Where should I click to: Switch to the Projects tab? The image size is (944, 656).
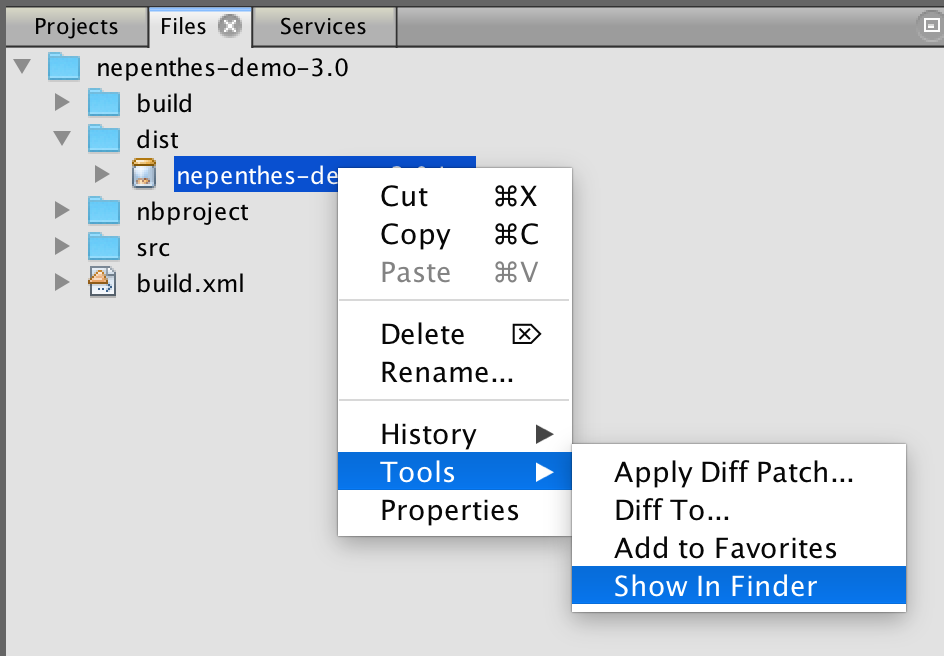click(76, 26)
